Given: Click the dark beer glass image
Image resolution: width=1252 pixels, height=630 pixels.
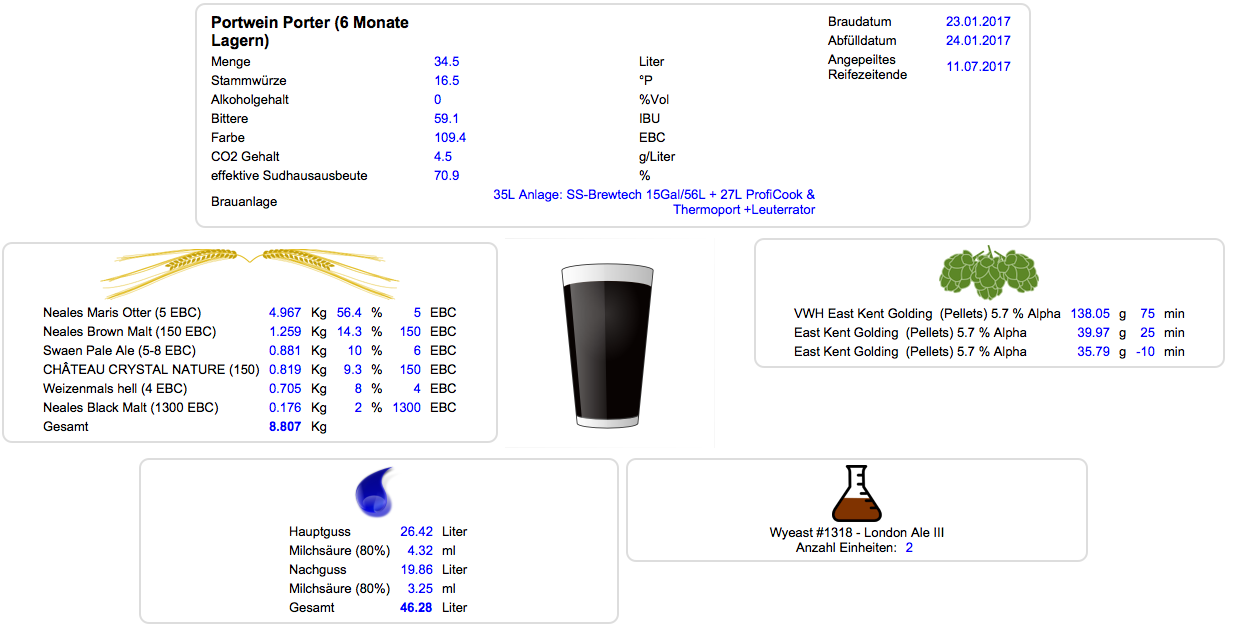Looking at the screenshot, I should 608,346.
